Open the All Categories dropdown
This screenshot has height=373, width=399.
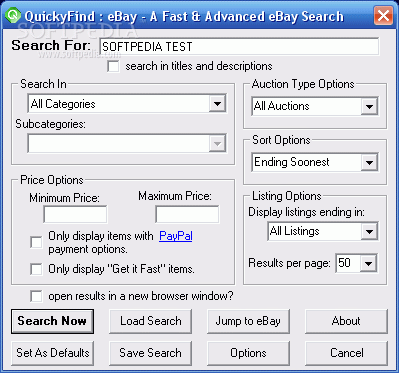(x=127, y=104)
